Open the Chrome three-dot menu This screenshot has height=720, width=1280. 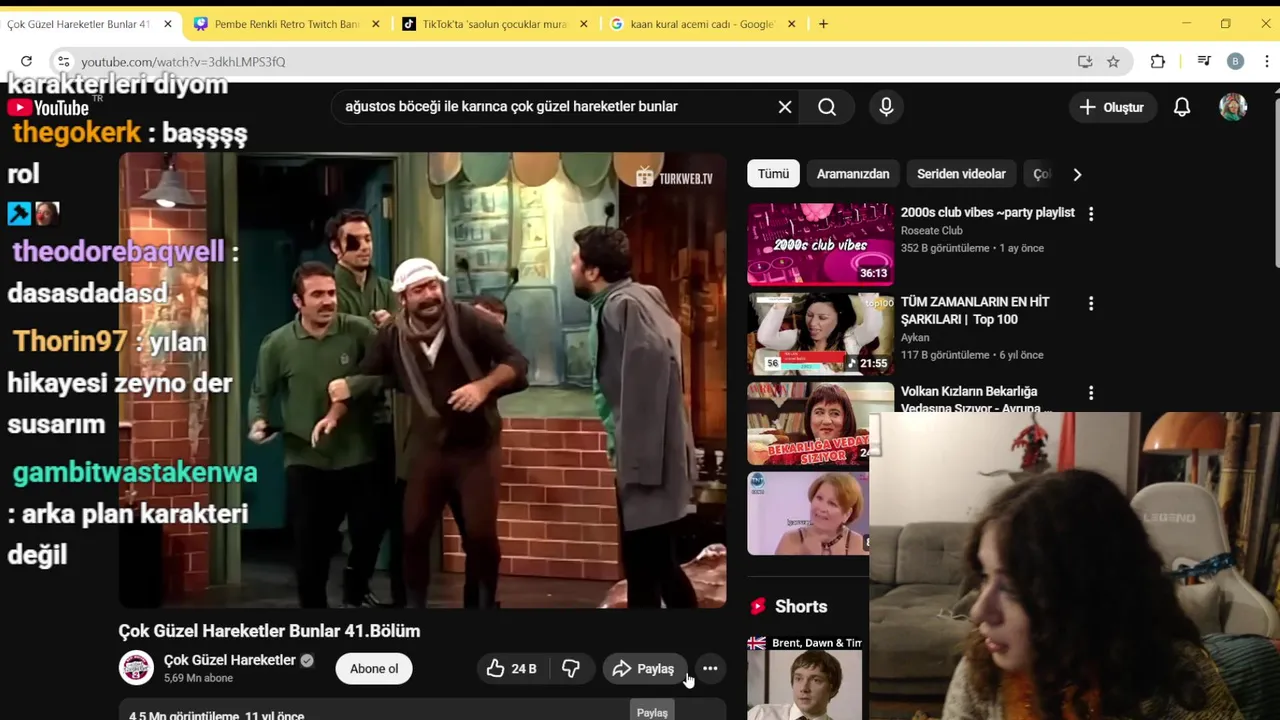pos(1266,61)
